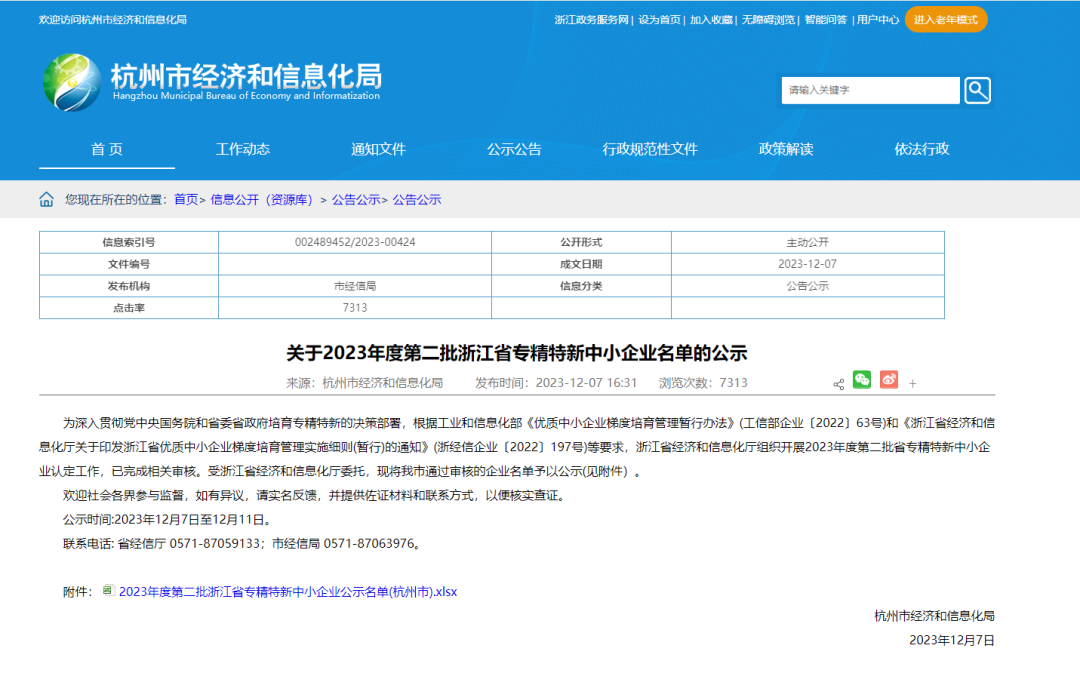The width and height of the screenshot is (1080, 673).
Task: Select the 公示公告 tab
Action: tap(514, 149)
